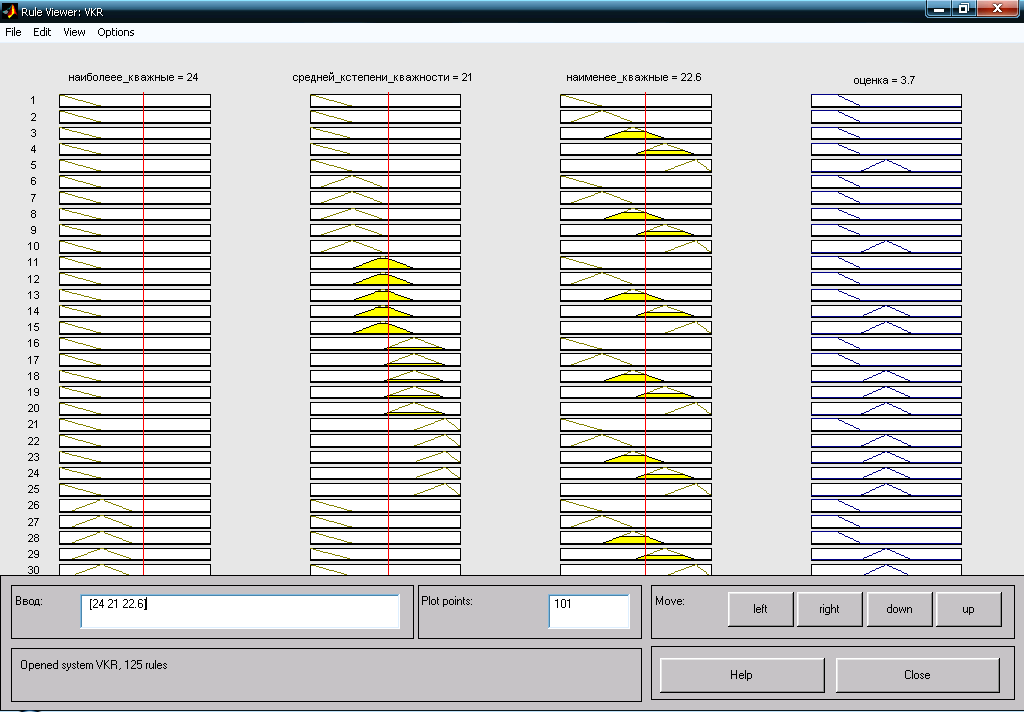The height and width of the screenshot is (712, 1029).
Task: Click red line in наиболеее_кважные column
Action: (x=143, y=333)
